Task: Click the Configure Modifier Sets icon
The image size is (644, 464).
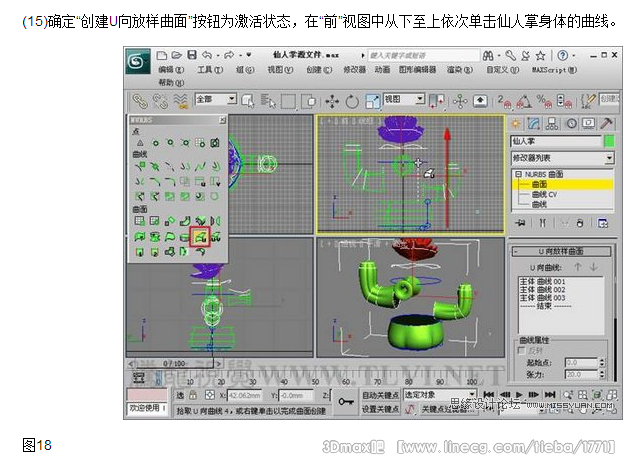Action: click(603, 223)
